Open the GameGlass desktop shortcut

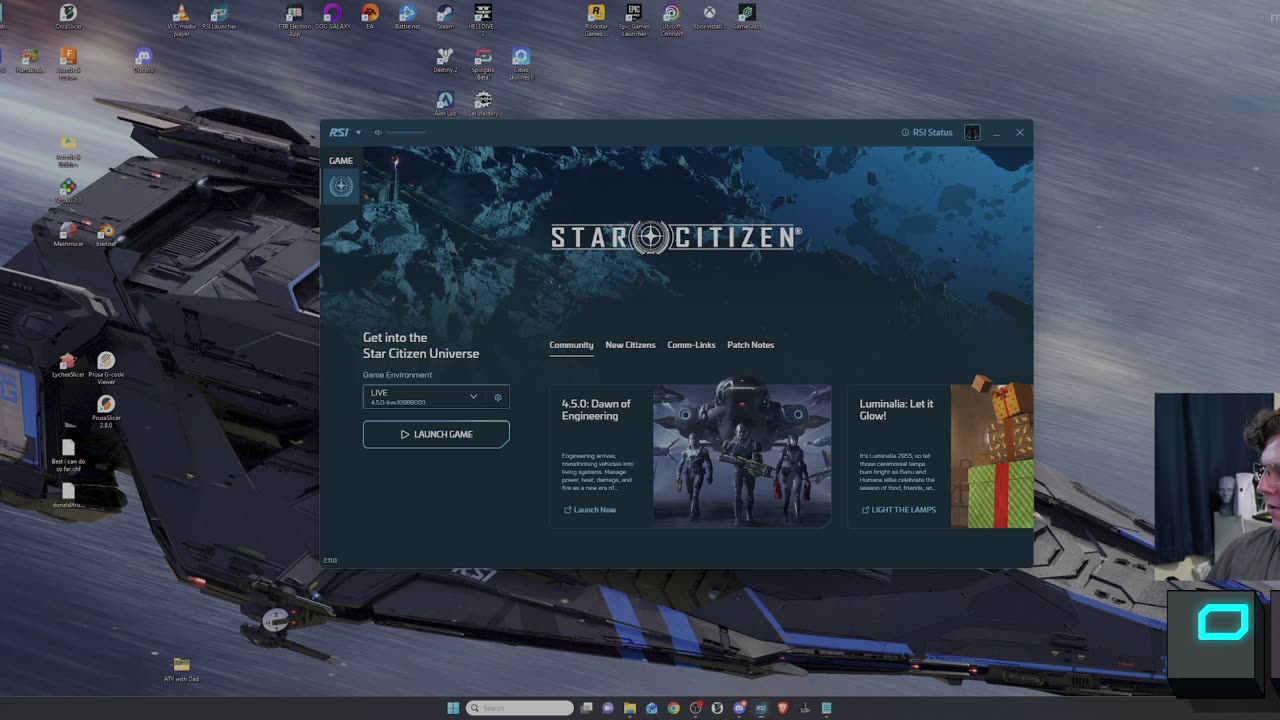747,17
